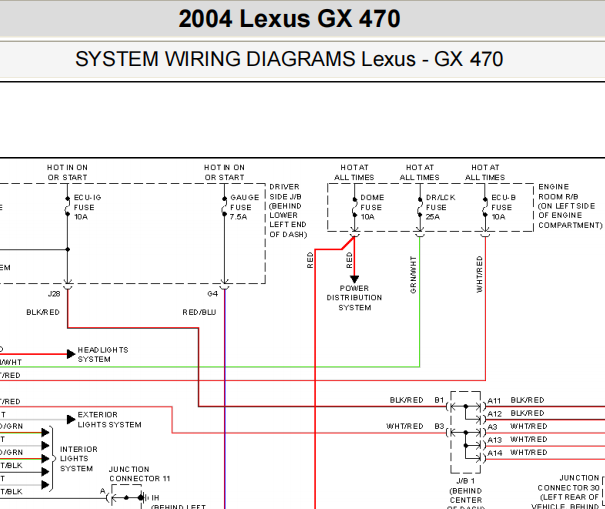Click the J28 connector pin label
605x509 pixels.
(x=54, y=294)
